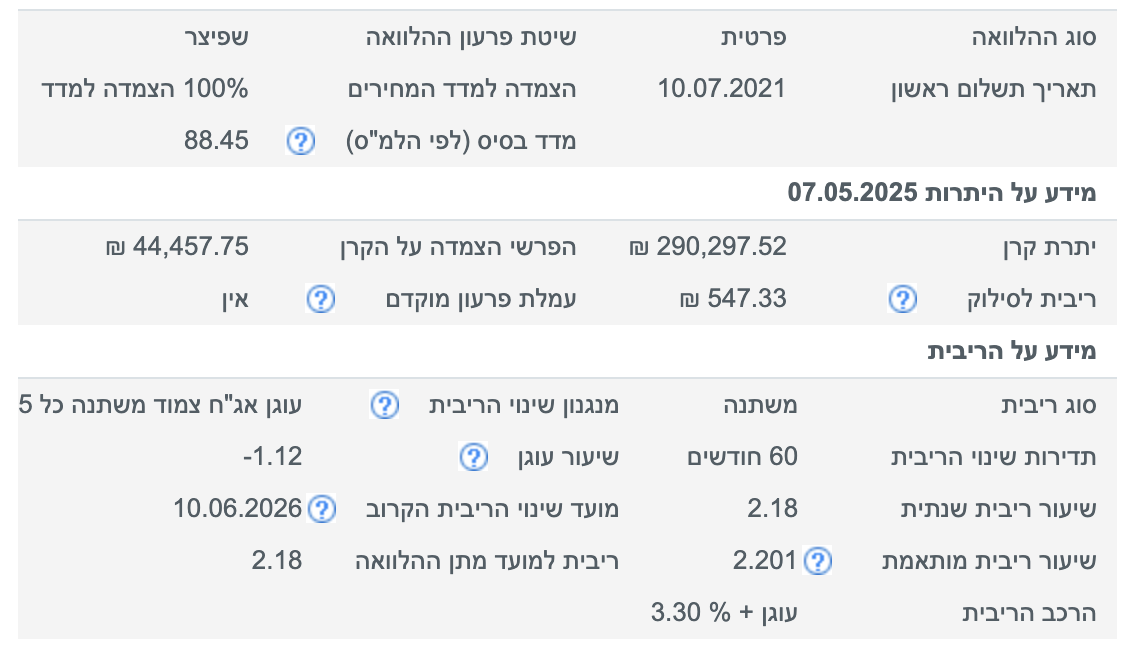Click the מידע על היתרות 07.05.2025 heading
Image resolution: width=1126 pixels, height=658 pixels.
tap(942, 193)
